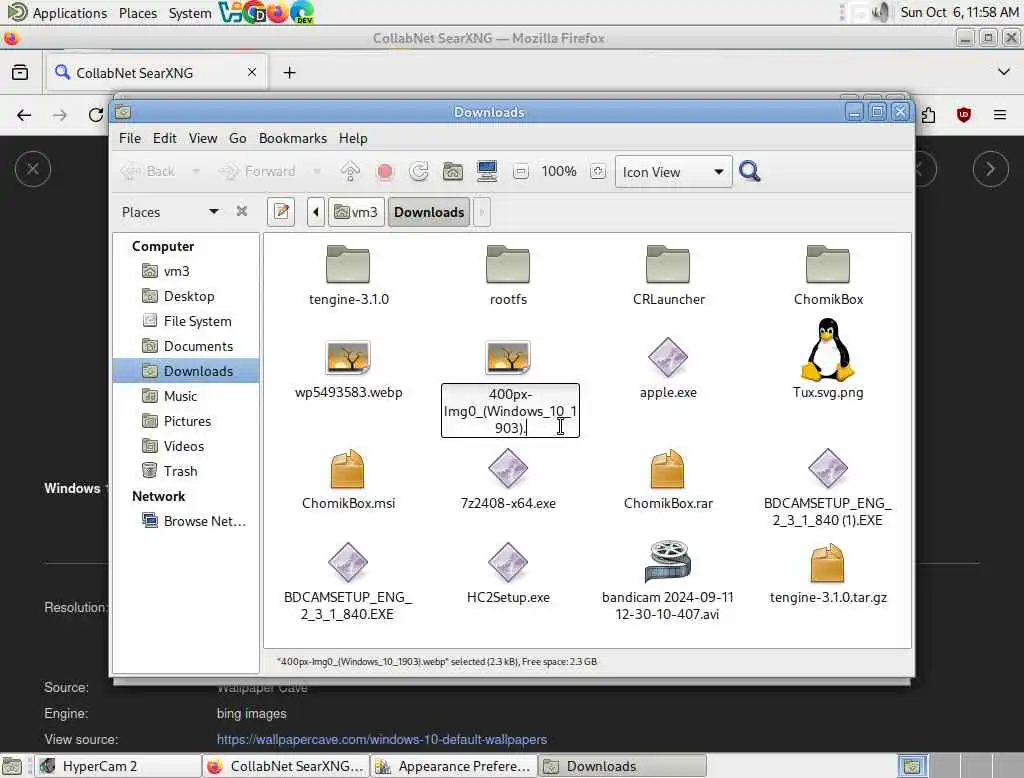Screen dimensions: 1024x778
Task: Go to parent folder with Up arrow
Action: (x=350, y=171)
